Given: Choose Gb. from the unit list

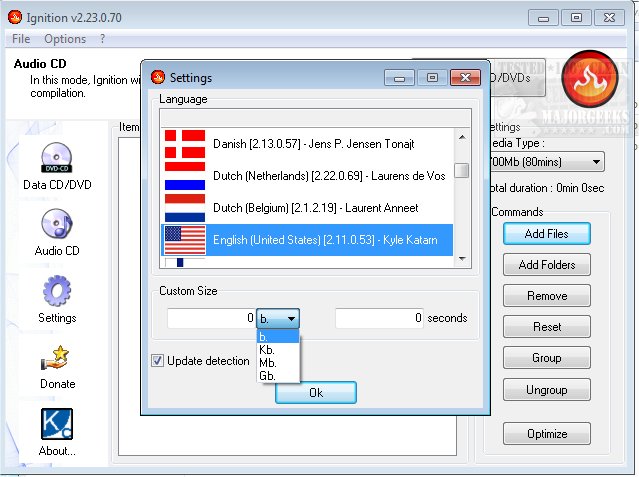Looking at the screenshot, I should coord(278,375).
